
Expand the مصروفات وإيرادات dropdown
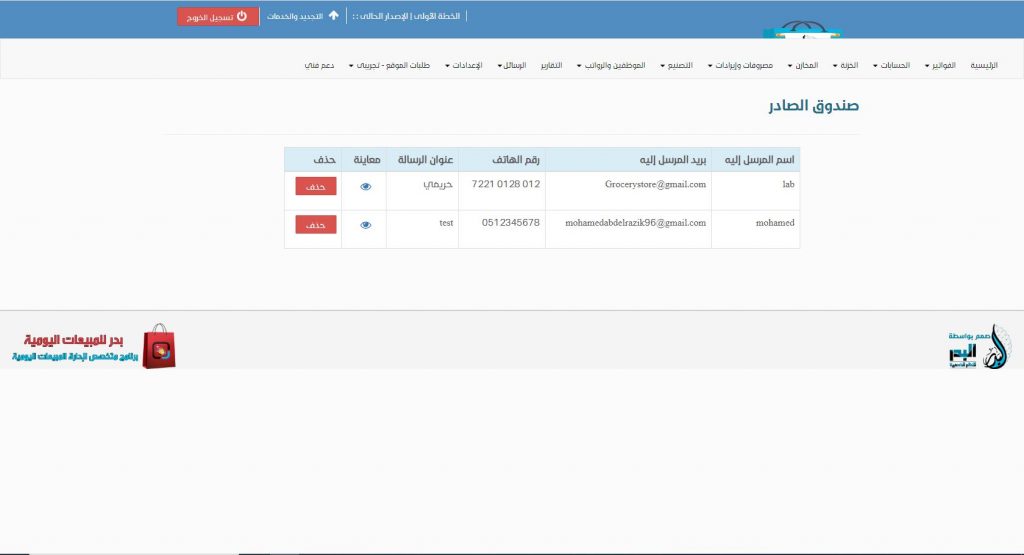[x=741, y=65]
